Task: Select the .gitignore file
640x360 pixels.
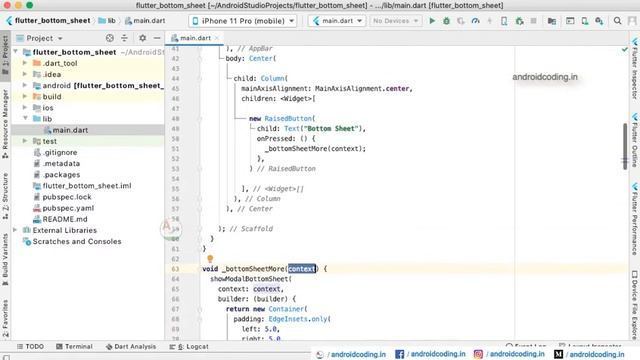Action: point(60,152)
